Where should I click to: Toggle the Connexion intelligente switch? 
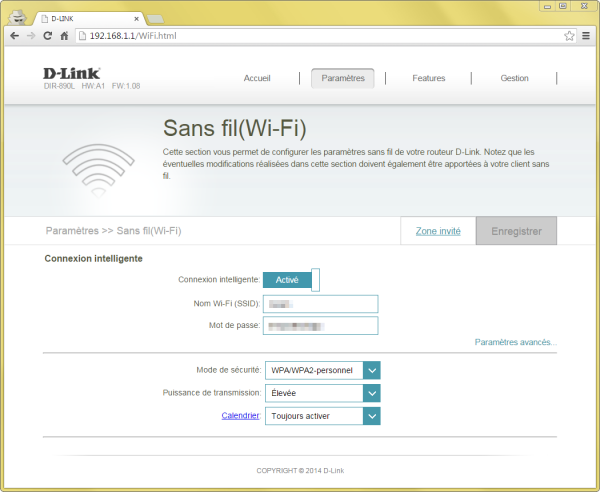(291, 280)
